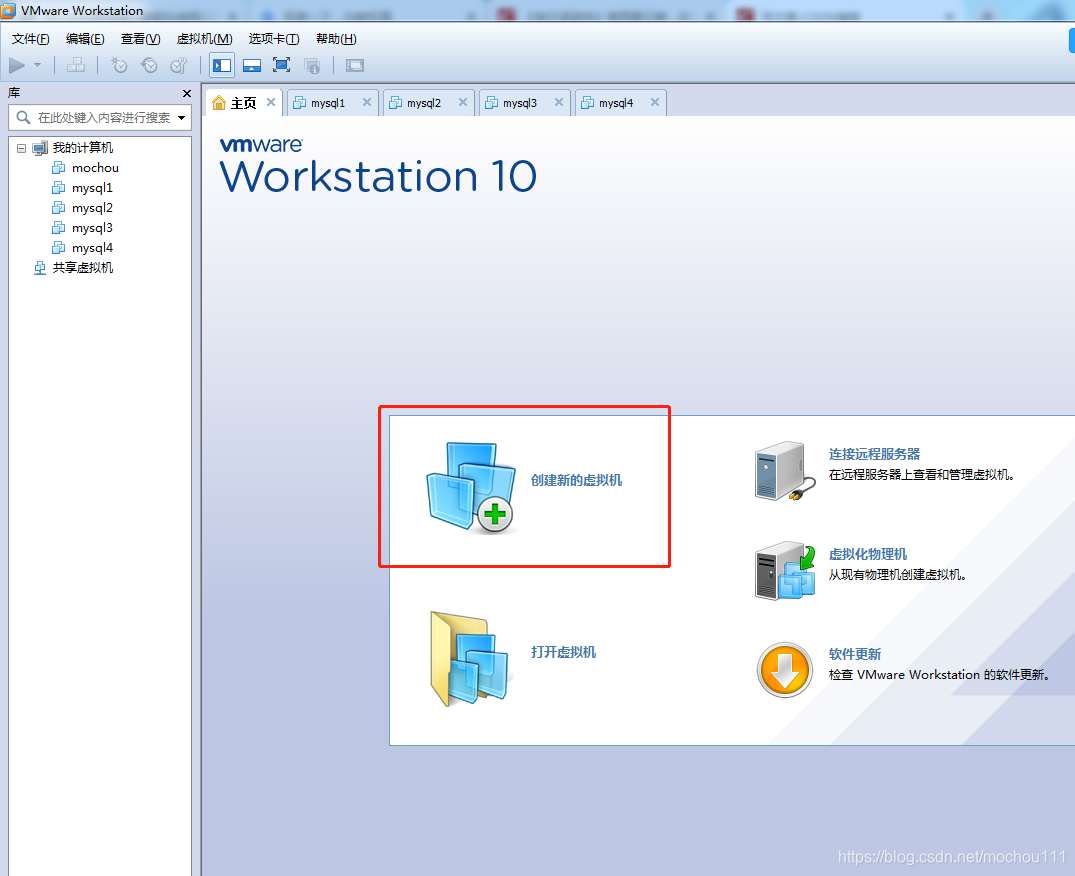This screenshot has width=1075, height=876.
Task: Toggle the library sidebar view icon
Action: [x=222, y=65]
